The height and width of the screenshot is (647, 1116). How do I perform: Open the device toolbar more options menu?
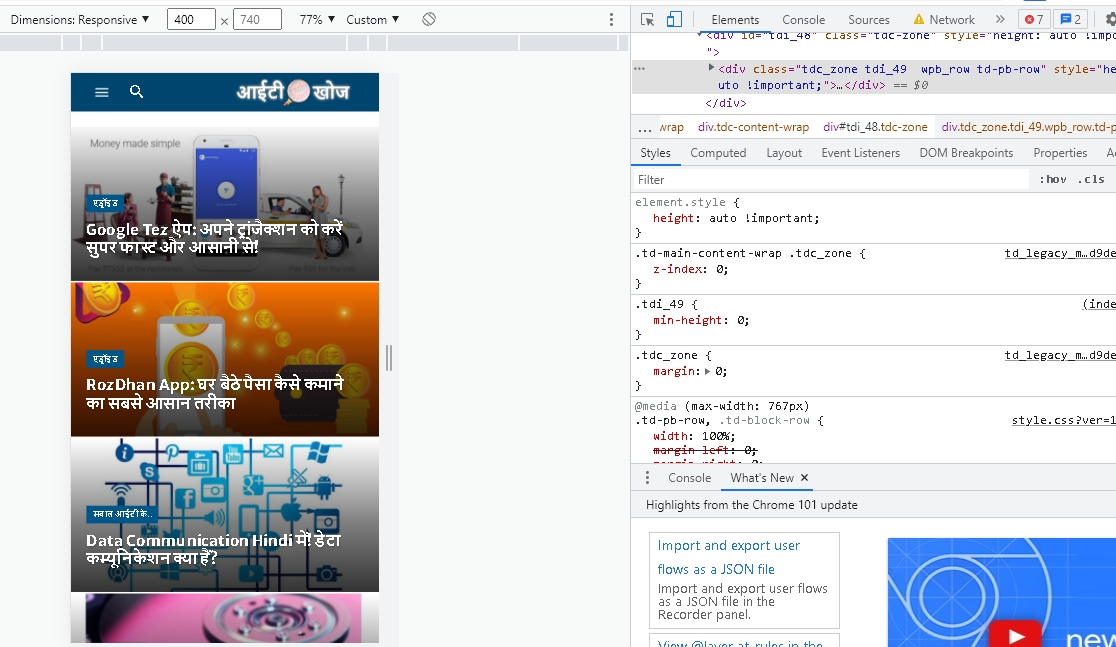[x=611, y=20]
